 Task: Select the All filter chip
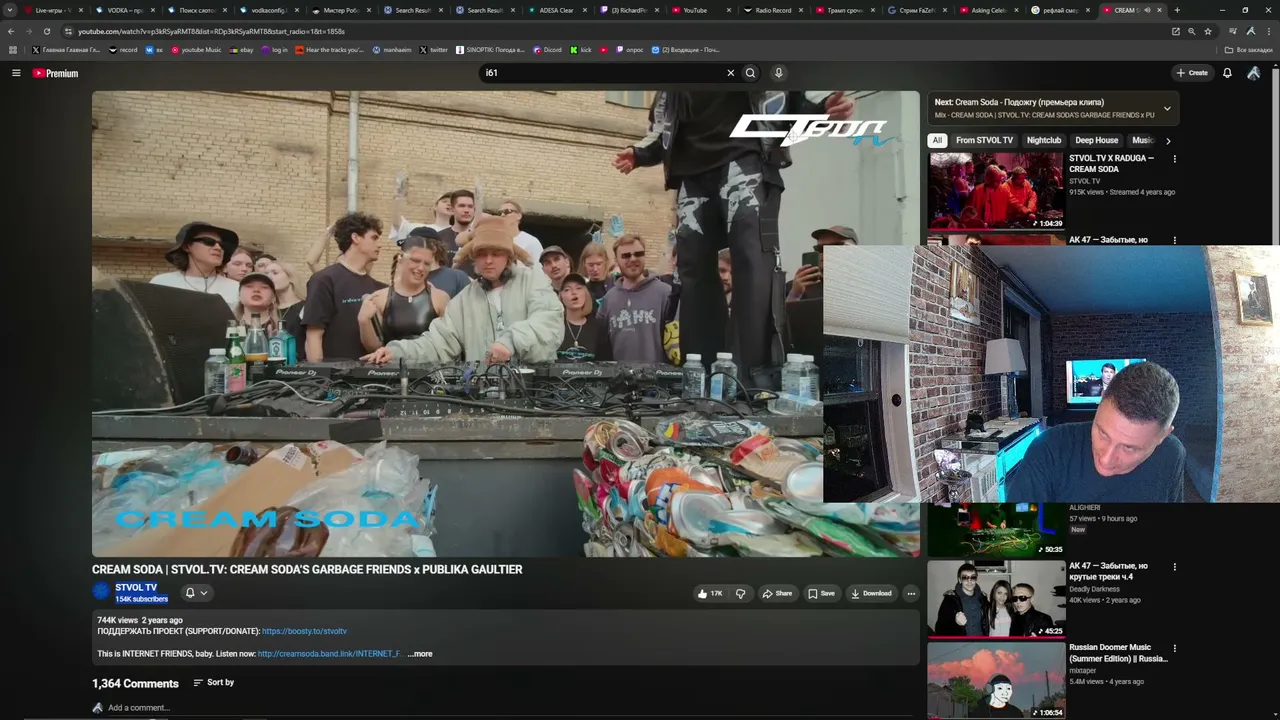click(937, 141)
